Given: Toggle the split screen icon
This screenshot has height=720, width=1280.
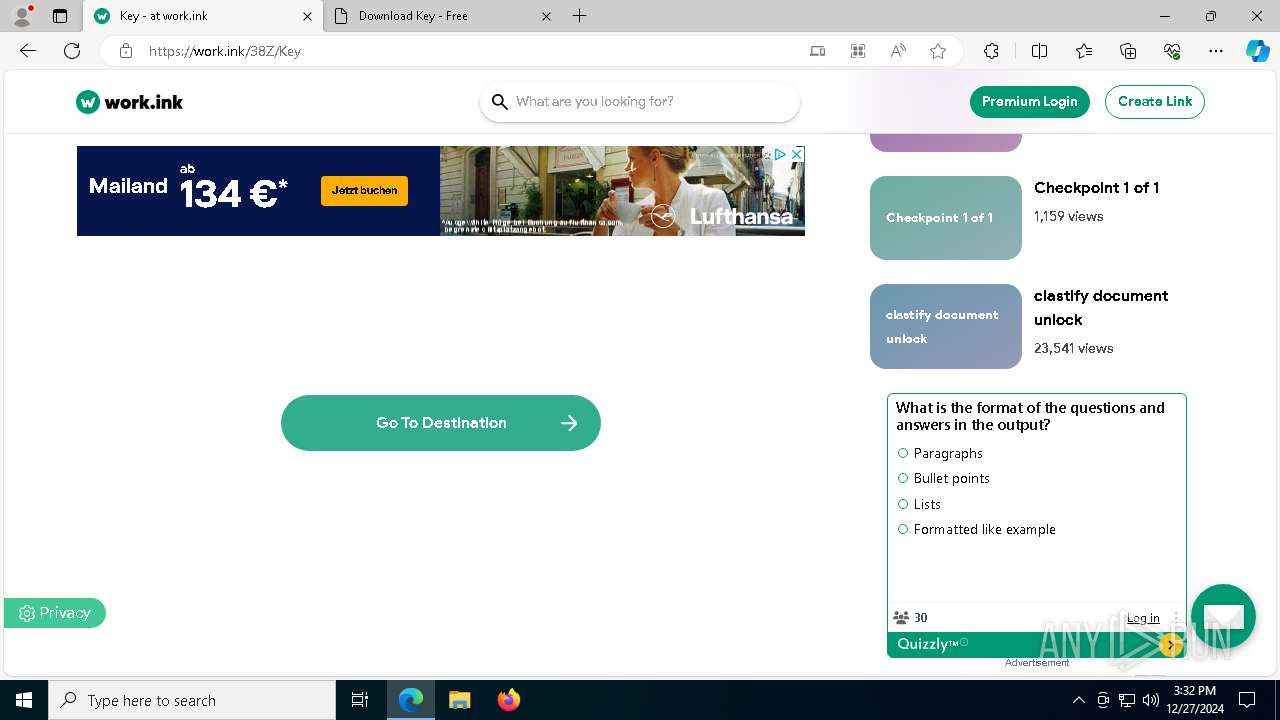Looking at the screenshot, I should [1039, 51].
